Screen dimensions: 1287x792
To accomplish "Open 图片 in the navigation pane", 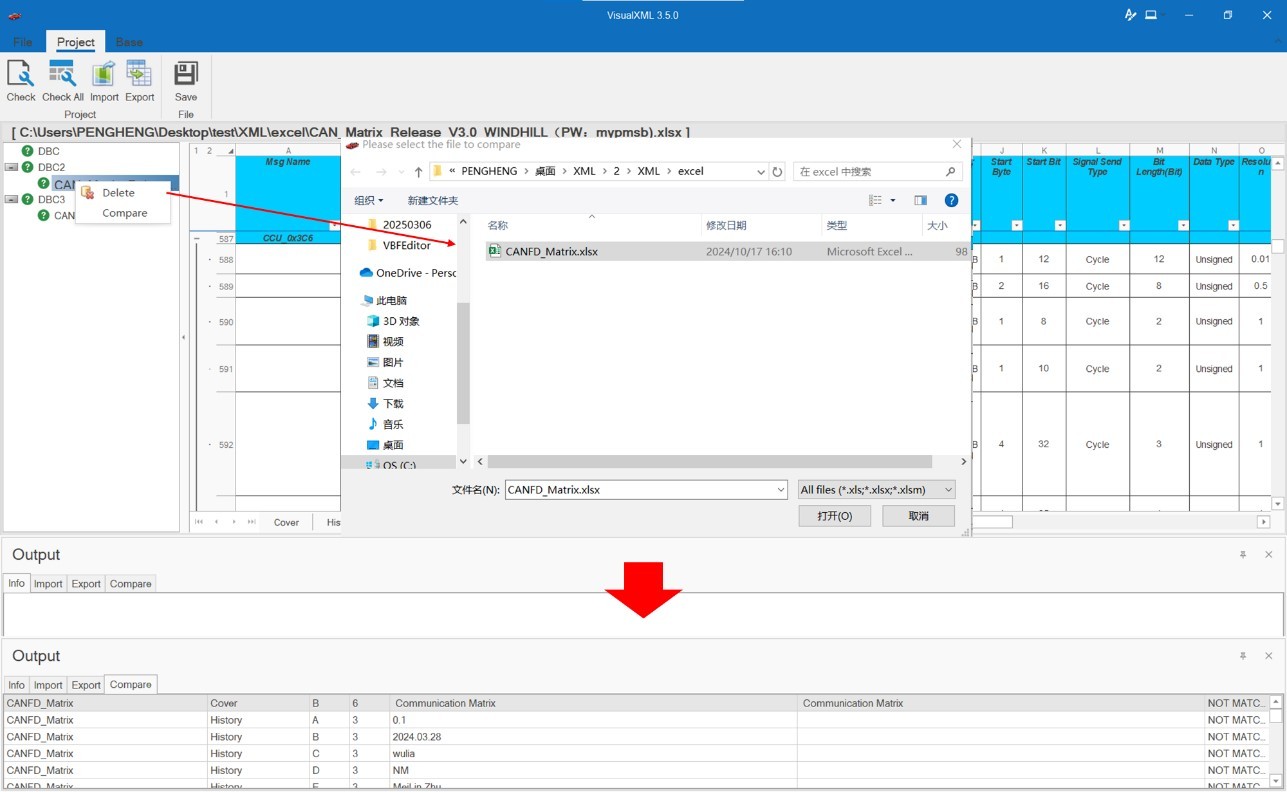I will (385, 362).
